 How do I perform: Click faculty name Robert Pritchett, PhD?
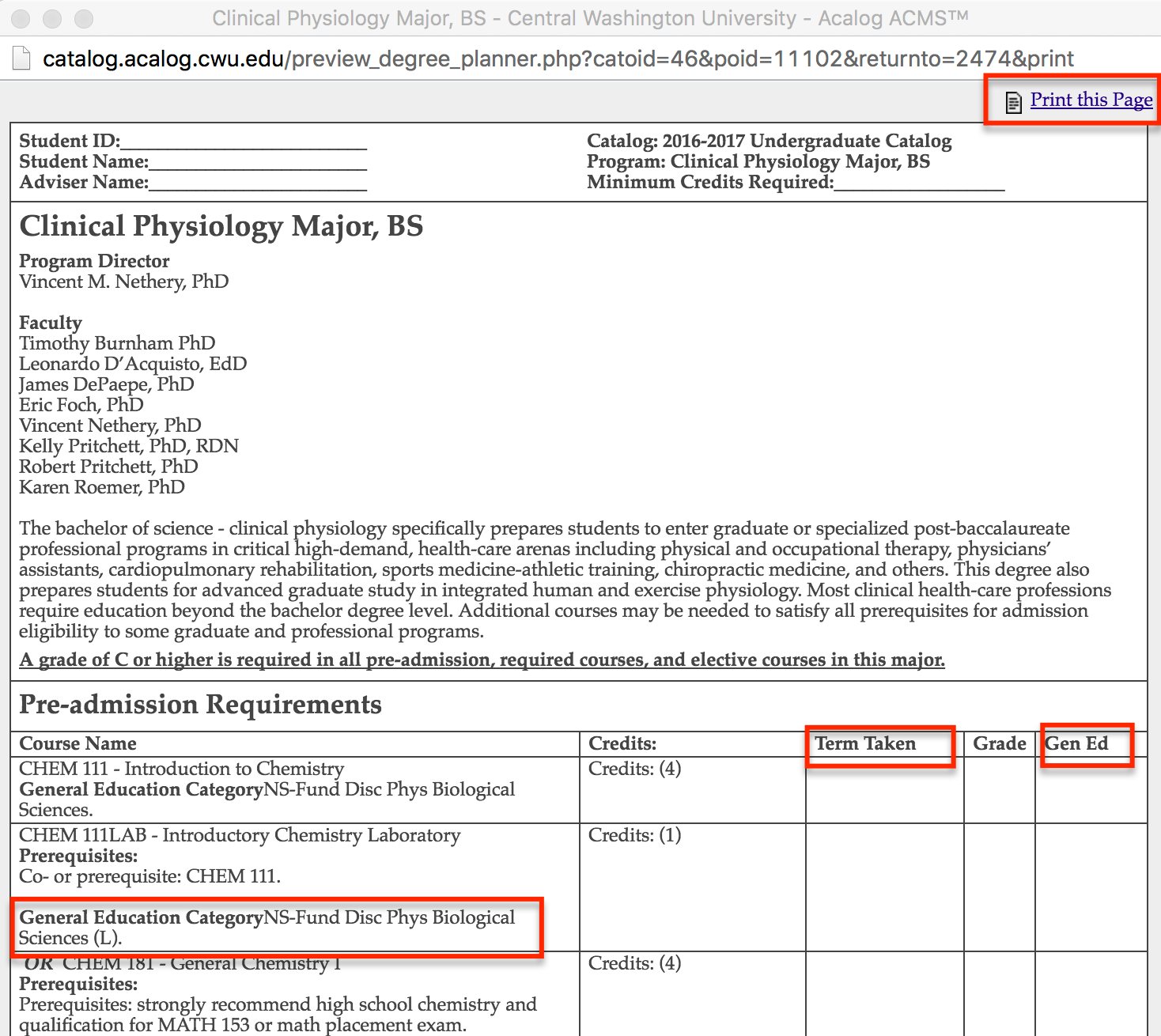pos(108,467)
